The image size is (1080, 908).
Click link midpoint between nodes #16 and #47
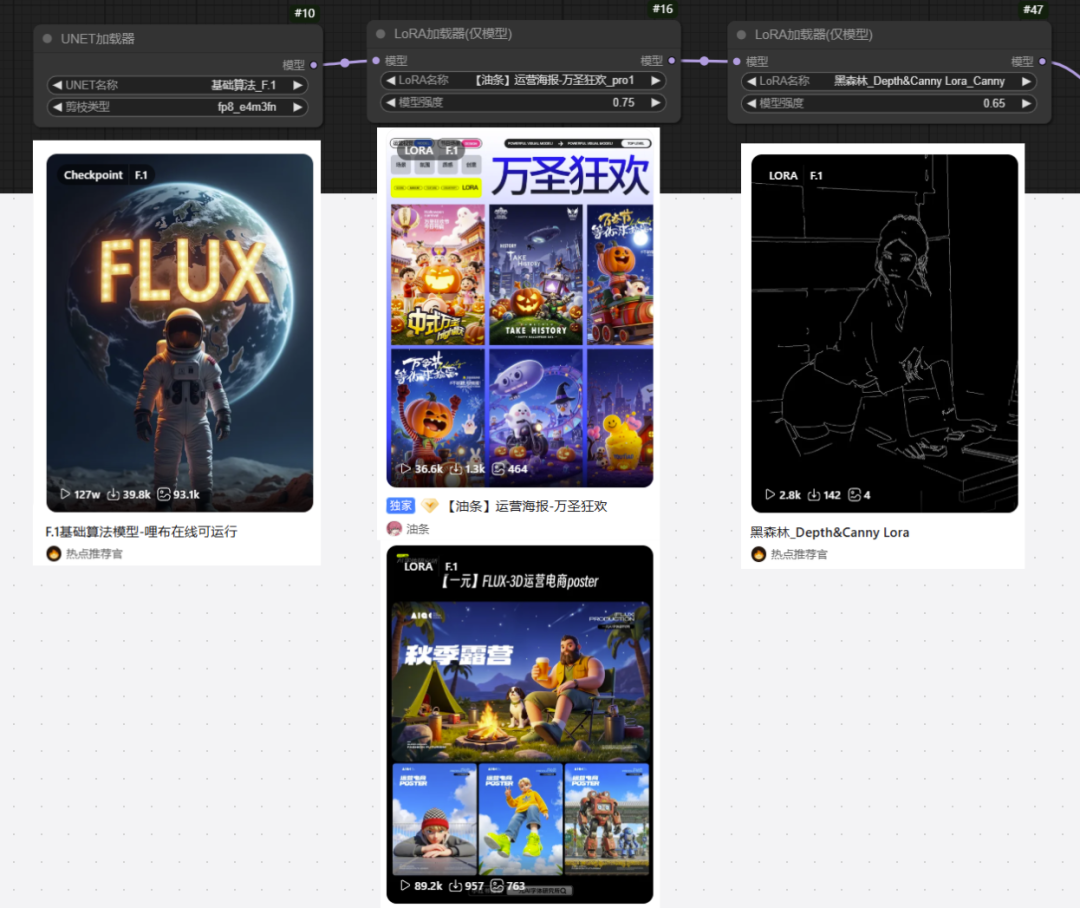click(704, 61)
